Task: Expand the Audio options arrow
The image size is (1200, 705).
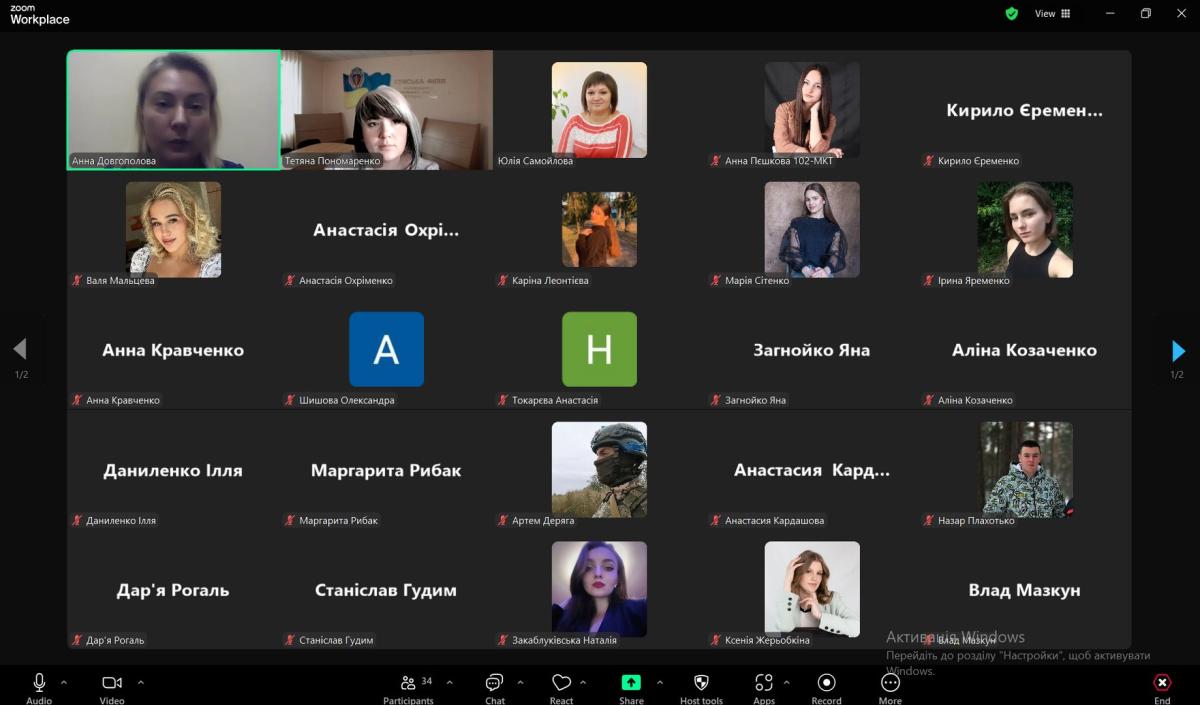Action: (x=64, y=682)
